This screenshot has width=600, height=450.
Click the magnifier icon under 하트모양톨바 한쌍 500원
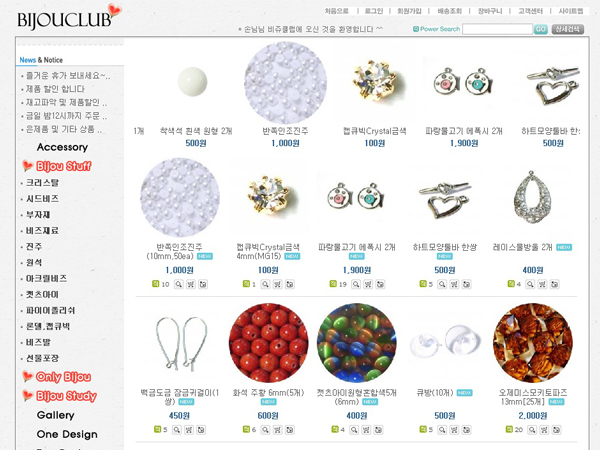coord(442,284)
